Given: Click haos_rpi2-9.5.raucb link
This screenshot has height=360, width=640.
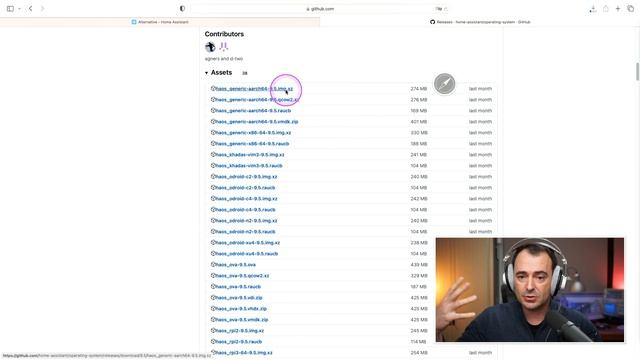Looking at the screenshot, I should (238, 342).
